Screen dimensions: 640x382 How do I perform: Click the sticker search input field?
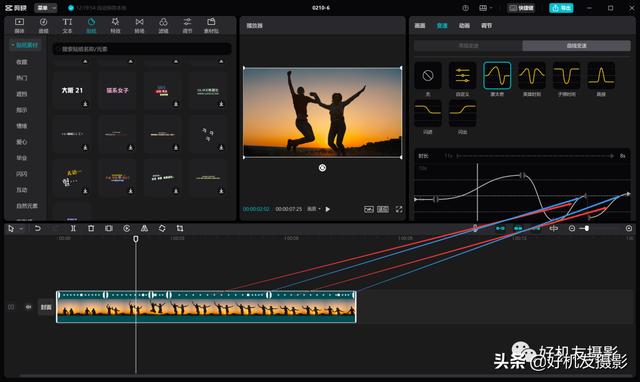pyautogui.click(x=142, y=49)
